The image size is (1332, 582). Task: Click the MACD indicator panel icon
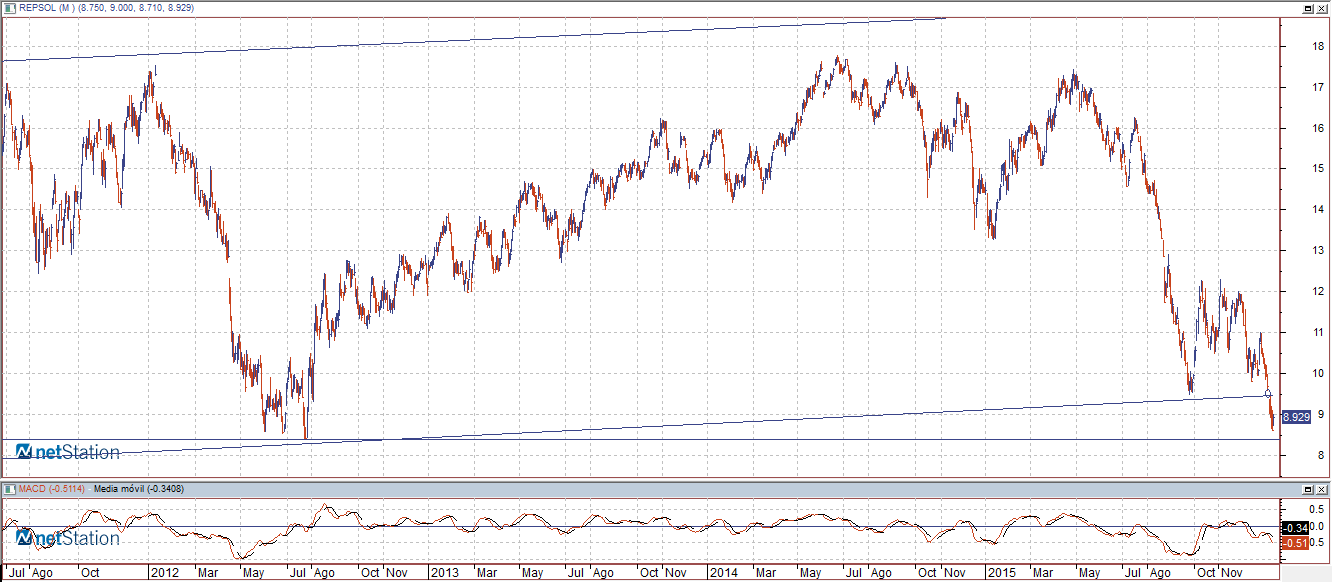pos(10,488)
